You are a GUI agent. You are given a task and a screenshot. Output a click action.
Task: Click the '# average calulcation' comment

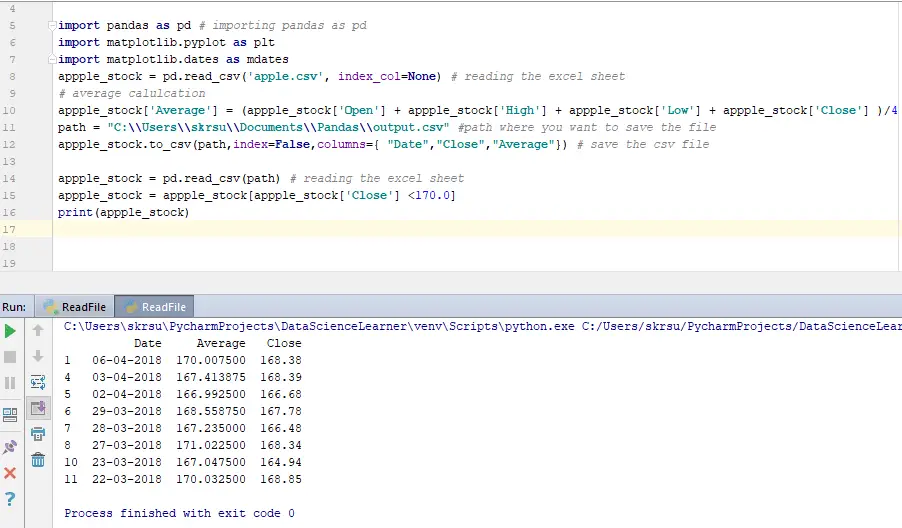[x=132, y=93]
